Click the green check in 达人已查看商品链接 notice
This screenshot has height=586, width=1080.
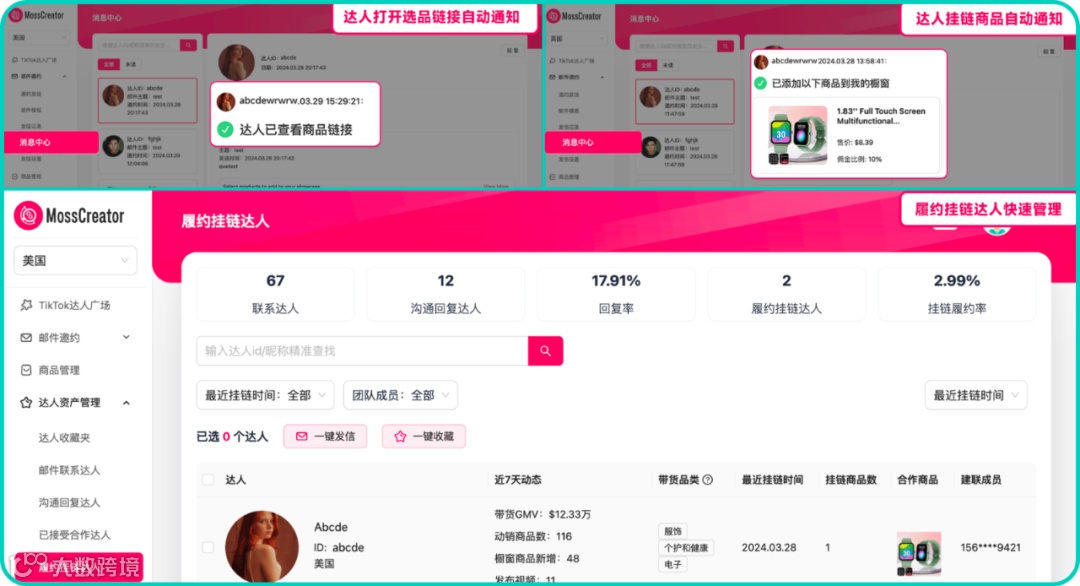[x=225, y=129]
